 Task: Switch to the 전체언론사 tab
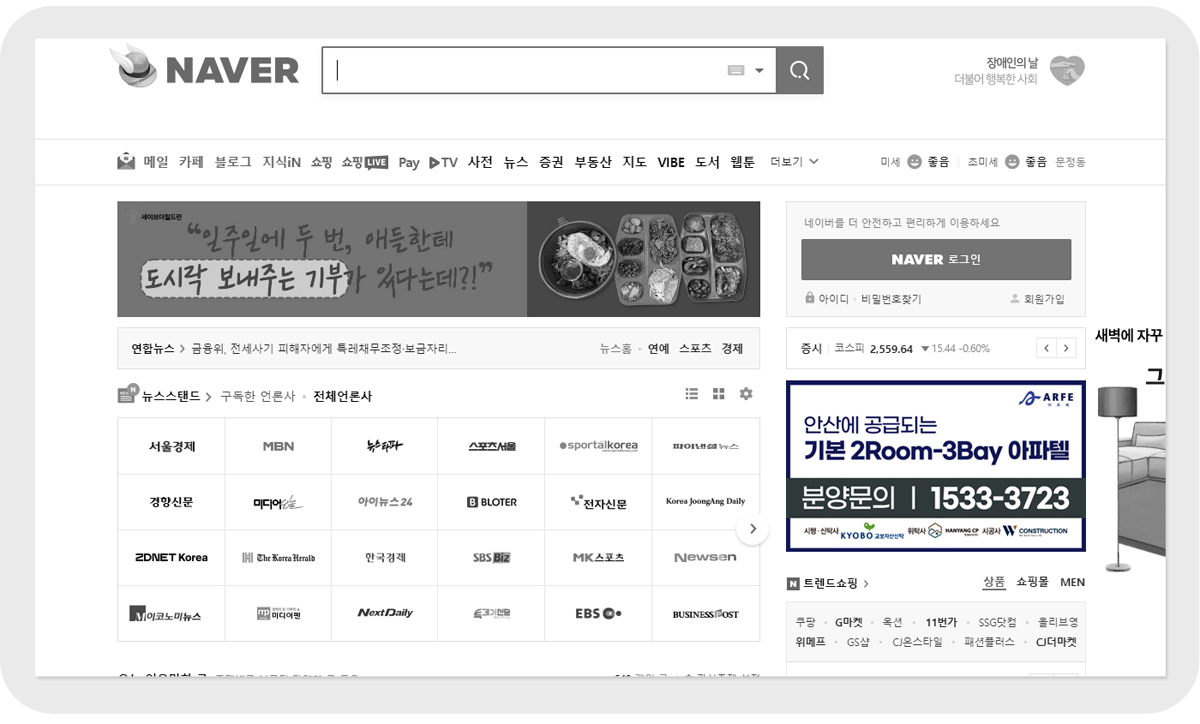click(342, 396)
